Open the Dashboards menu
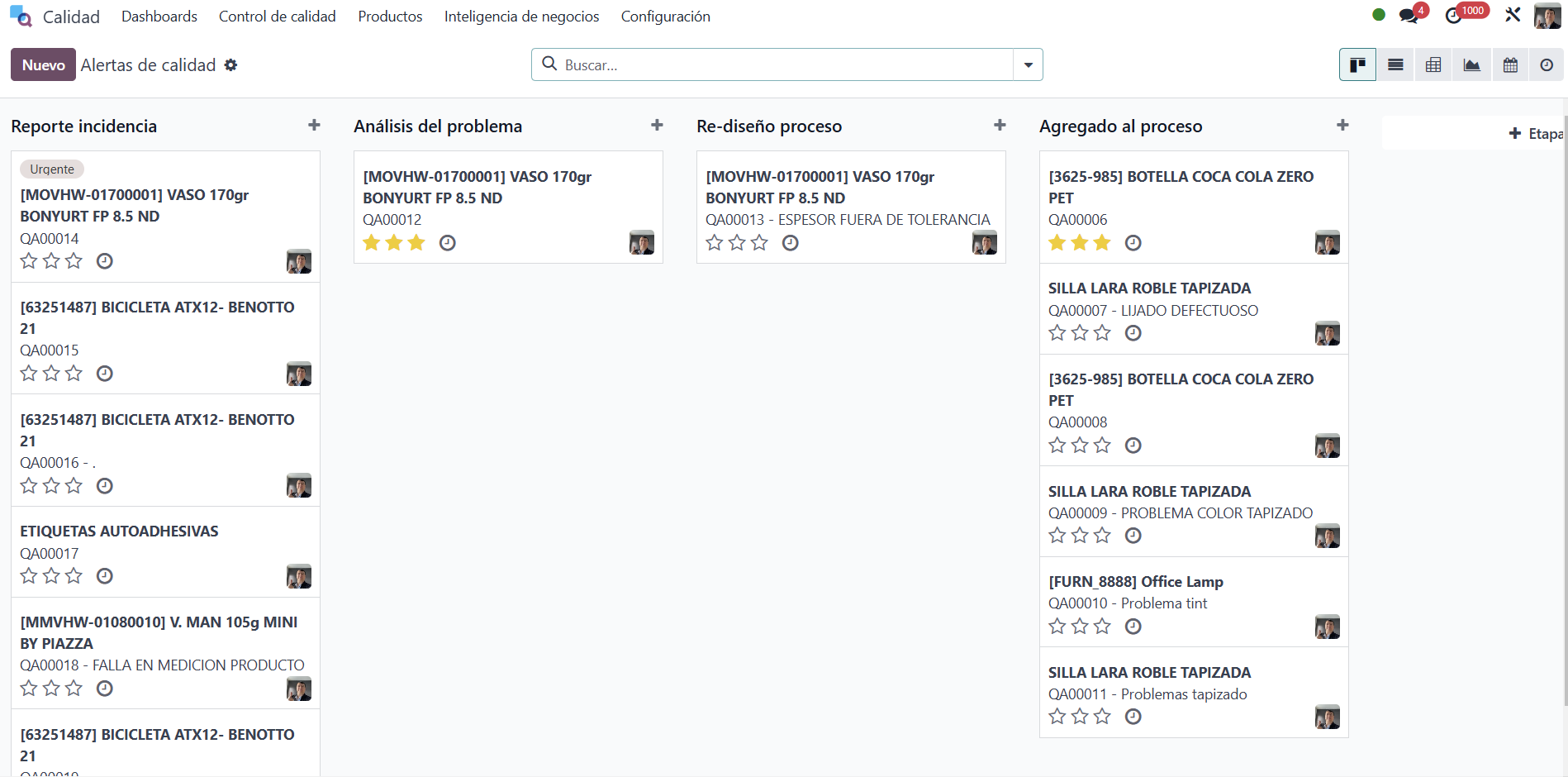 pos(159,17)
